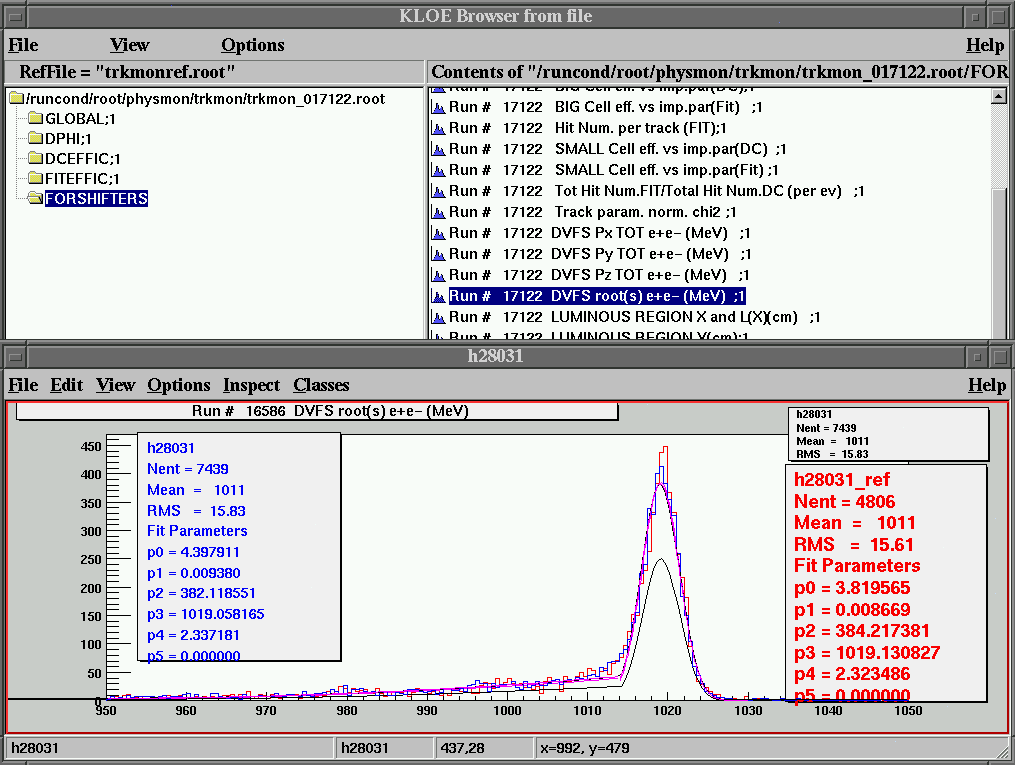
Task: Click the trkmon_017122.root root folder icon
Action: pyautogui.click(x=17, y=98)
